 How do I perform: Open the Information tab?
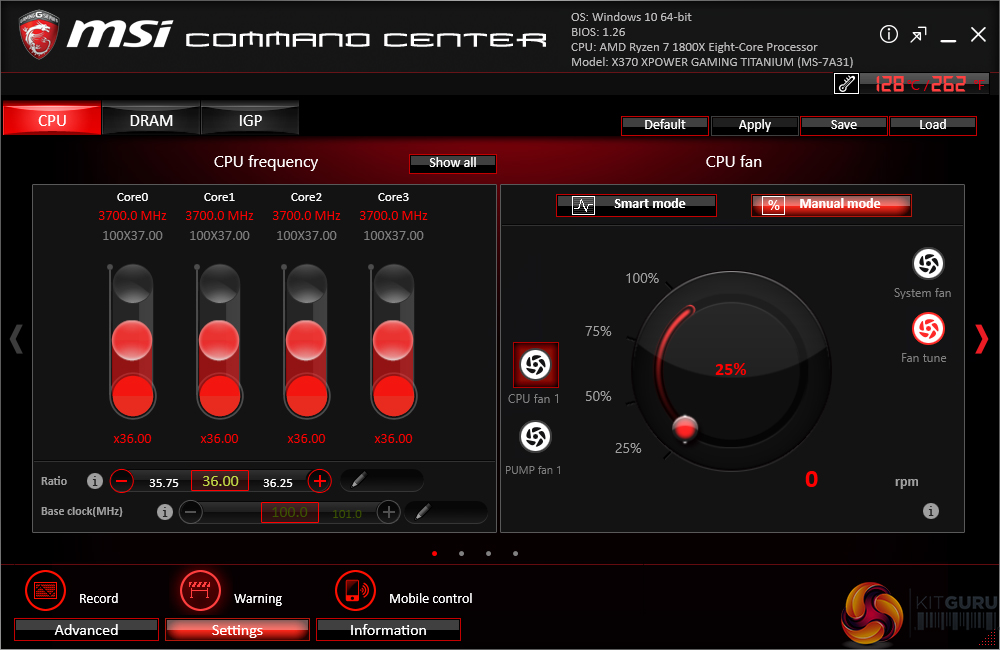point(388,630)
